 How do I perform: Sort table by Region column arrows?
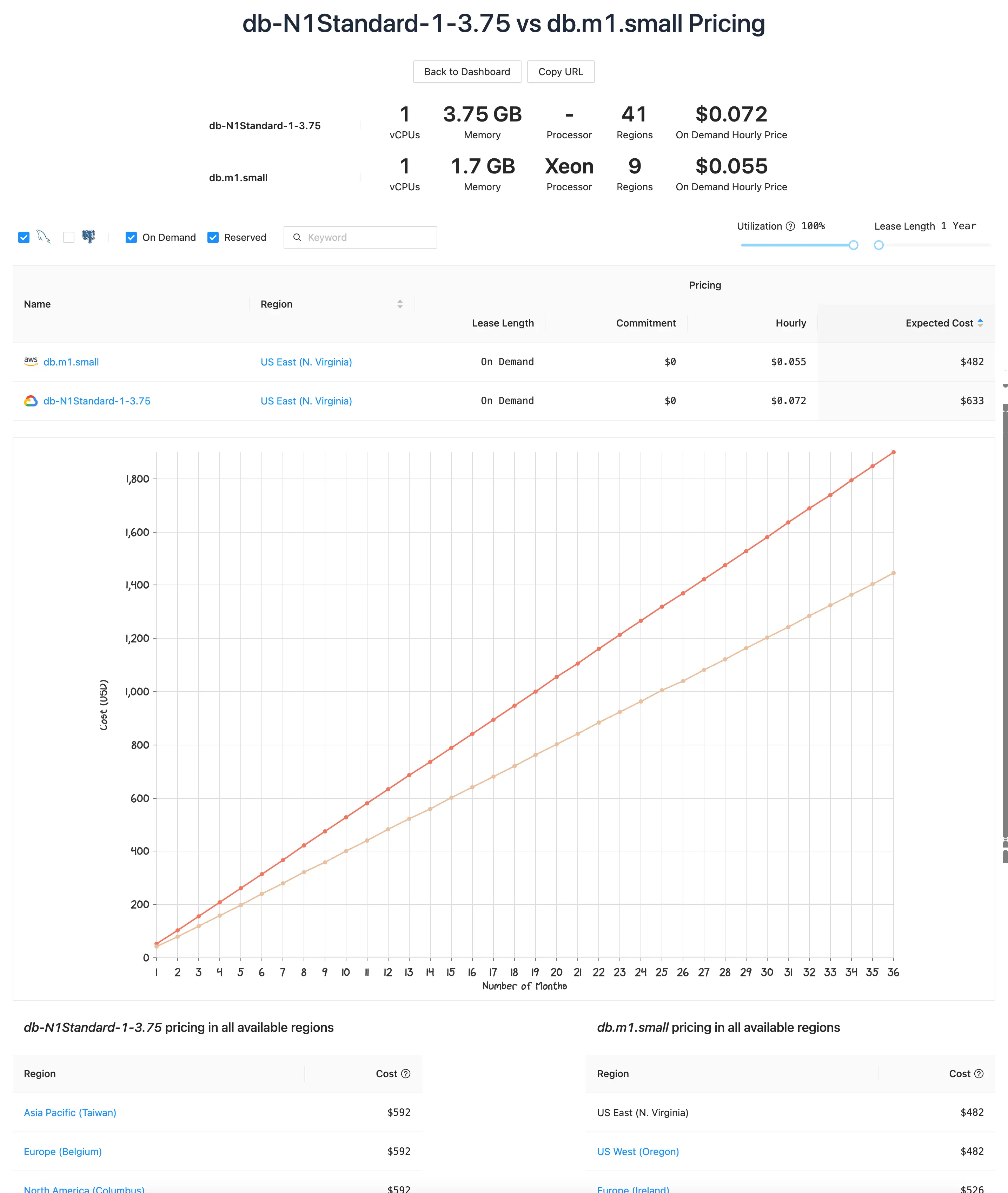click(x=400, y=304)
